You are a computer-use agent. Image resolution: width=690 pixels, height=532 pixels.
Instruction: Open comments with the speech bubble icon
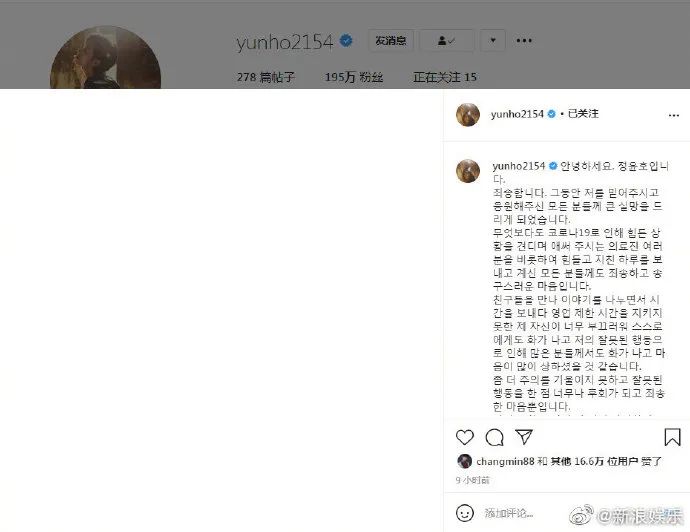pyautogui.click(x=494, y=437)
